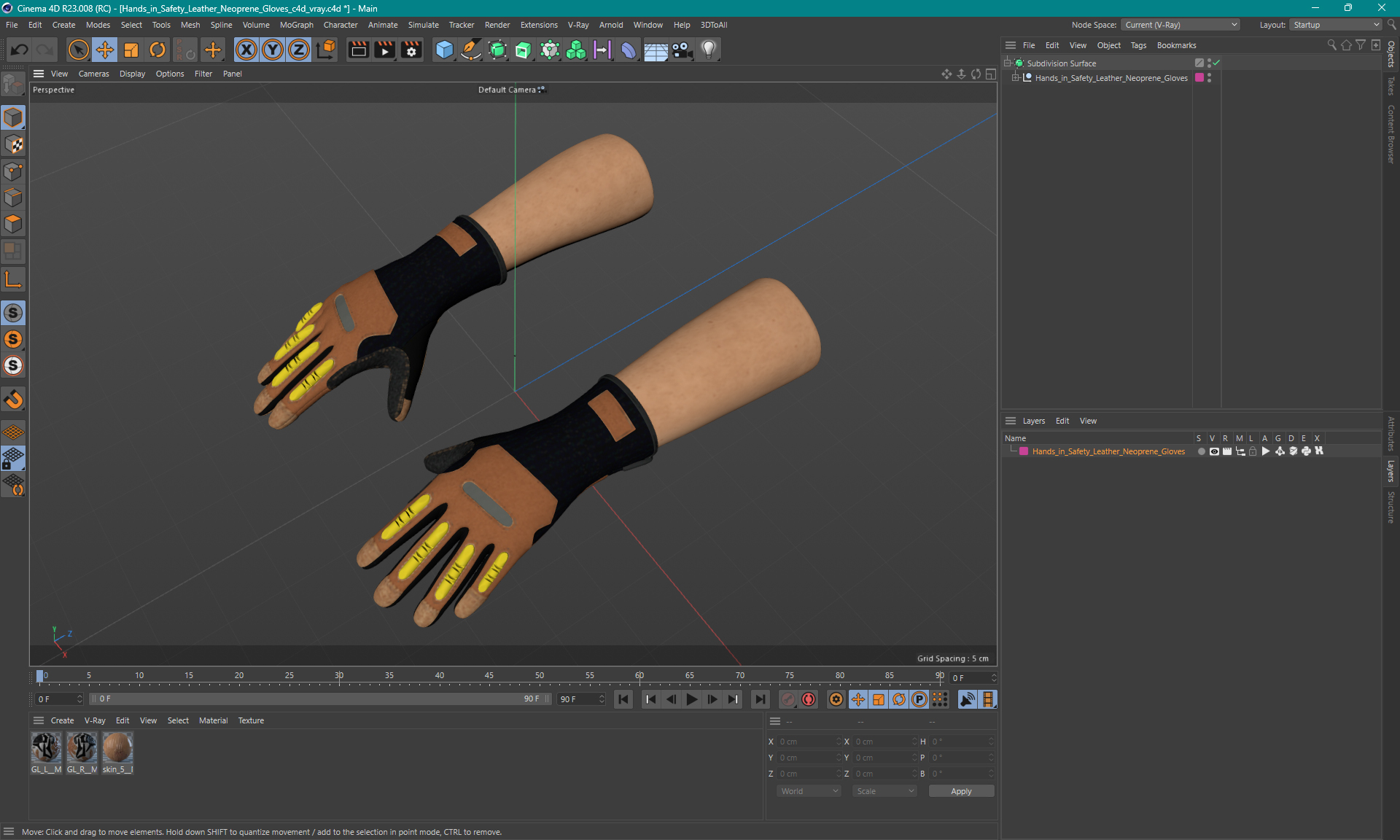Click the Undo arrow icon
The width and height of the screenshot is (1400, 840).
20,50
